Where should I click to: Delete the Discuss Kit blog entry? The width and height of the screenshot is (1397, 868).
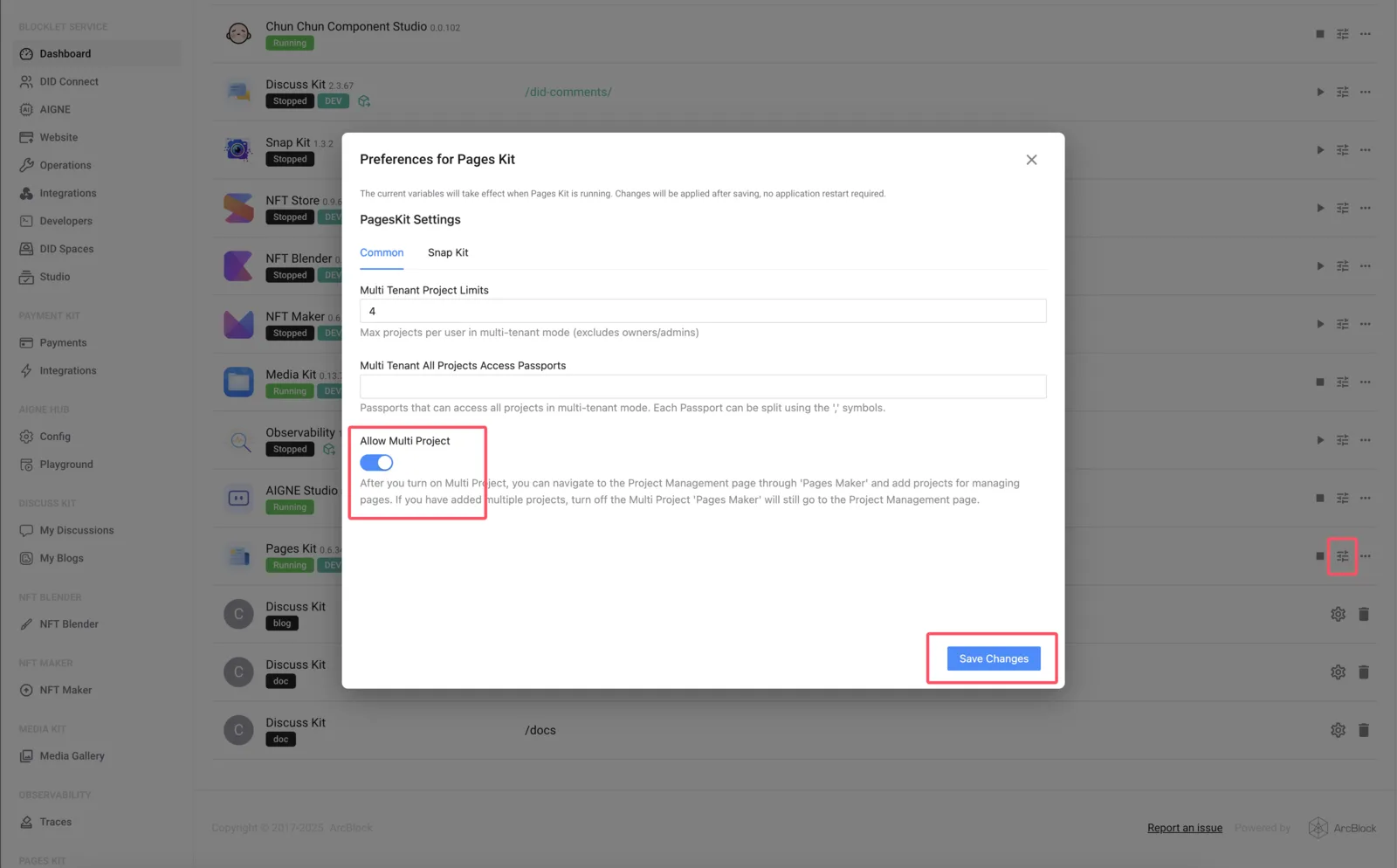point(1364,614)
